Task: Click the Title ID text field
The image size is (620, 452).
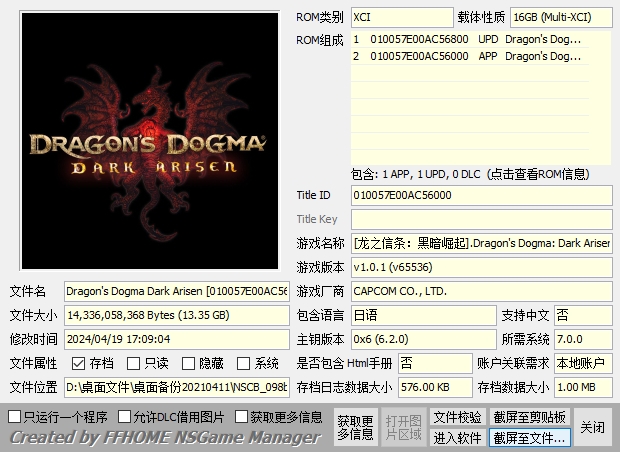Action: 480,195
